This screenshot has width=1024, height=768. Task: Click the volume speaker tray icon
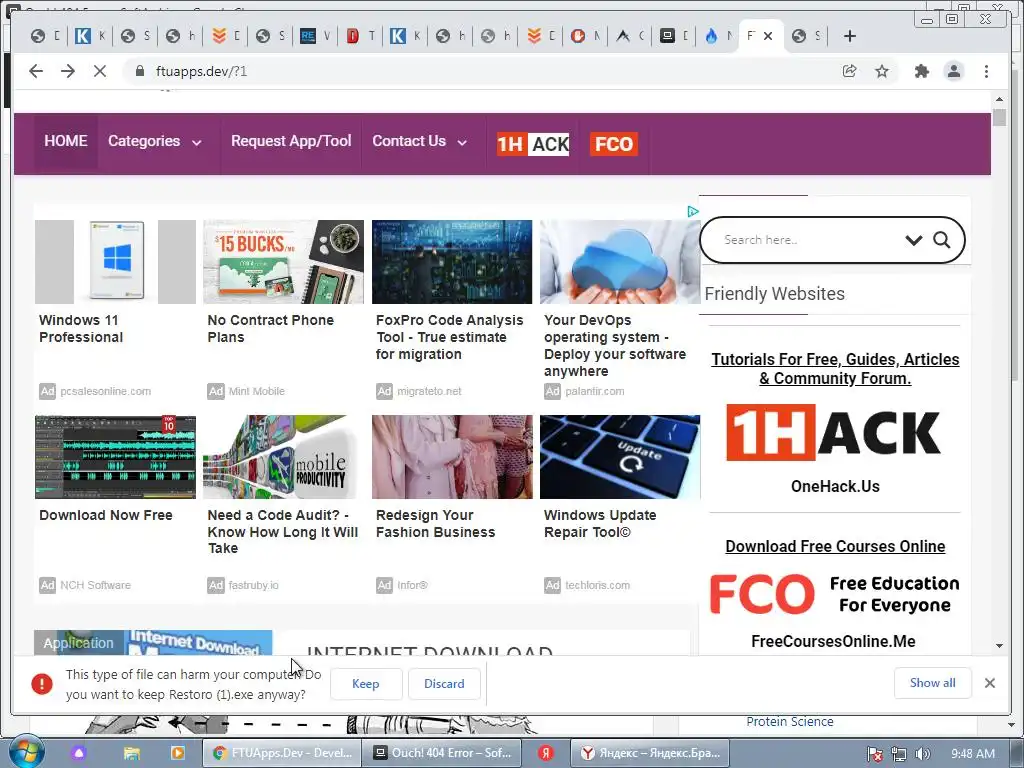point(922,754)
